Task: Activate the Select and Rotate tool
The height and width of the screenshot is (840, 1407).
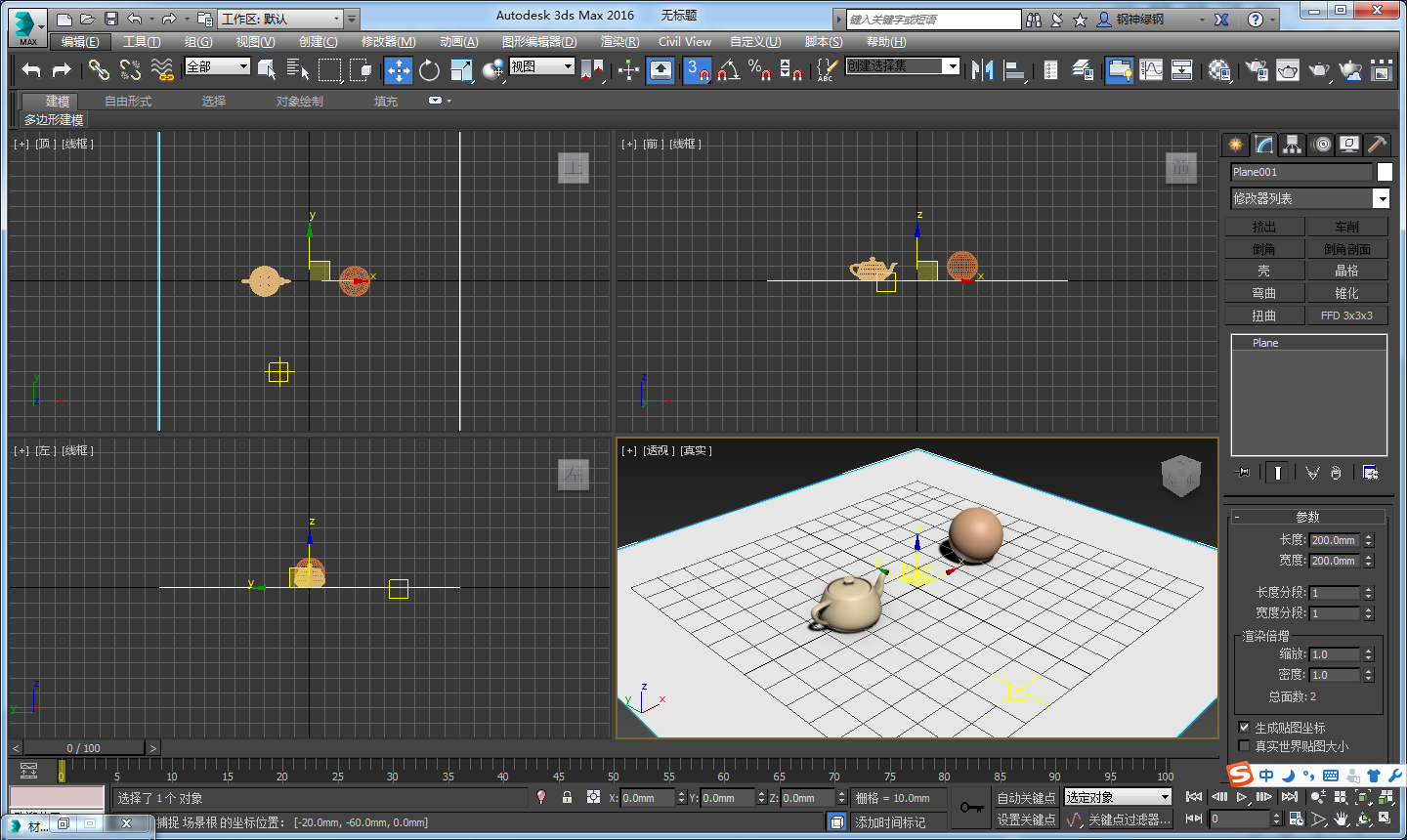Action: 429,69
